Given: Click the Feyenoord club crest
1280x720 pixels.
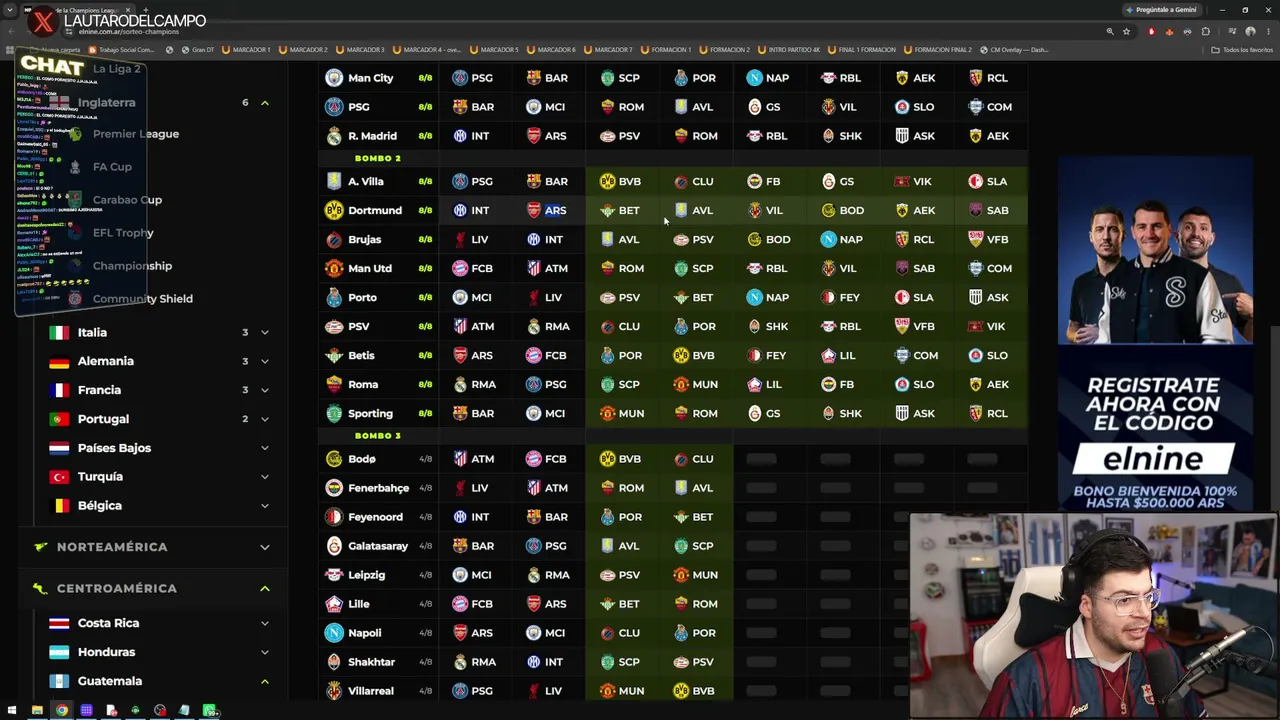Looking at the screenshot, I should 334,517.
